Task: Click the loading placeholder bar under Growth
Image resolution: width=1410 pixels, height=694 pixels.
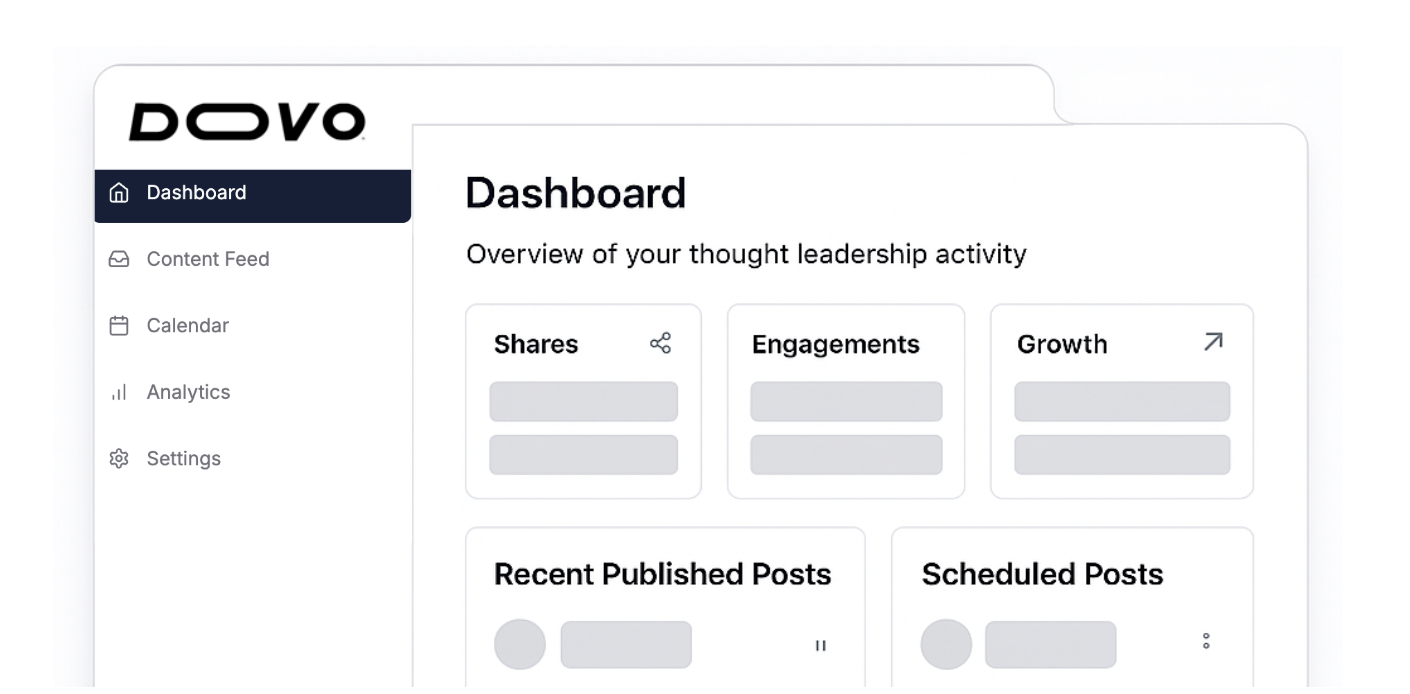Action: coord(1121,401)
